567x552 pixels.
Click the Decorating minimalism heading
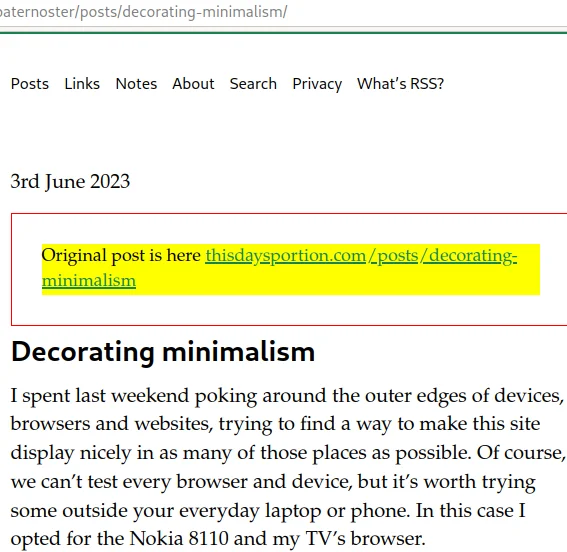coord(163,351)
